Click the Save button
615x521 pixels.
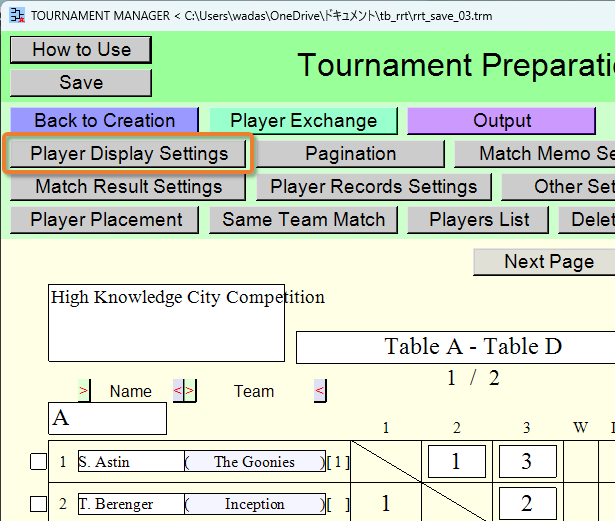(81, 83)
